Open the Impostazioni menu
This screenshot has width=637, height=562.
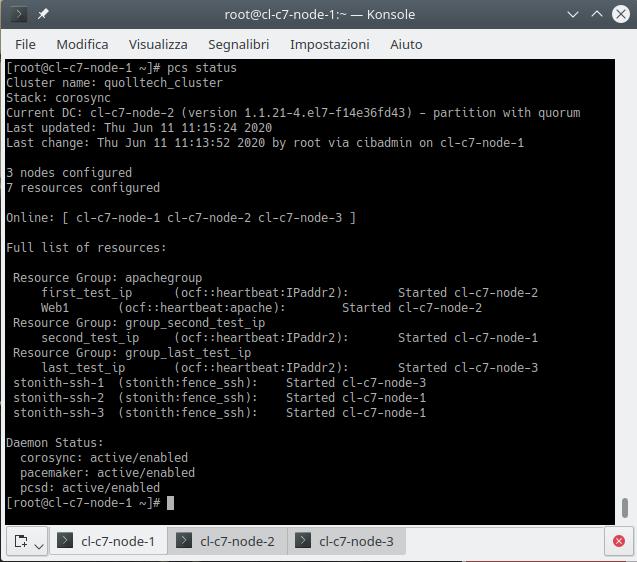(329, 44)
